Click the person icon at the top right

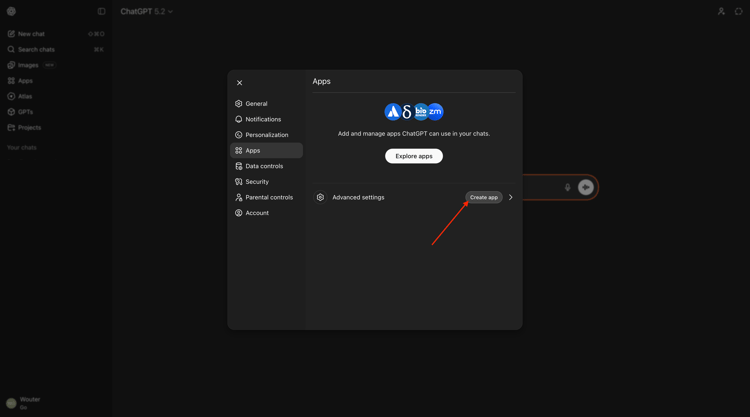click(x=721, y=11)
